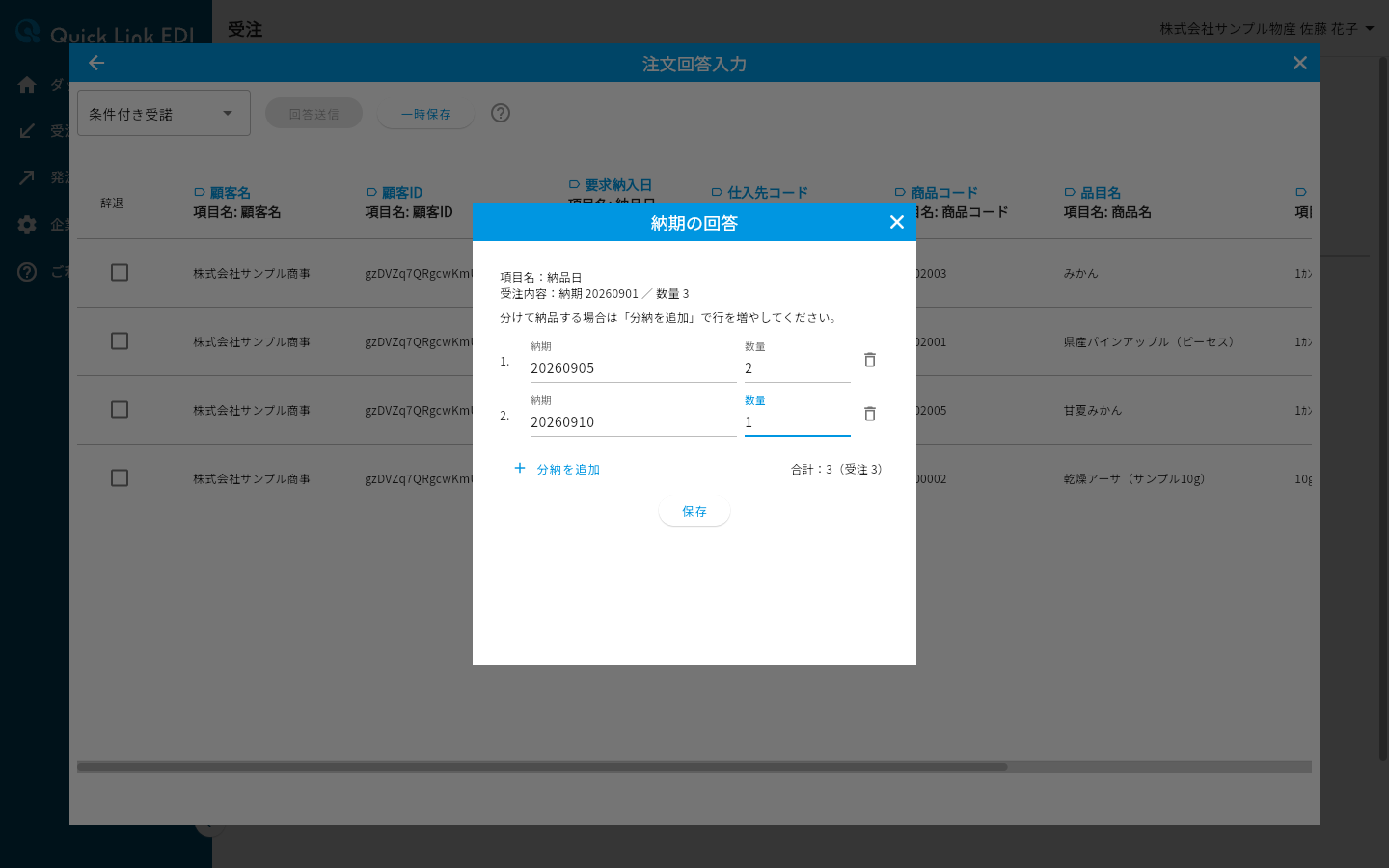The image size is (1389, 868).
Task: Delete delivery row 1 with trash icon
Action: pyautogui.click(x=870, y=360)
